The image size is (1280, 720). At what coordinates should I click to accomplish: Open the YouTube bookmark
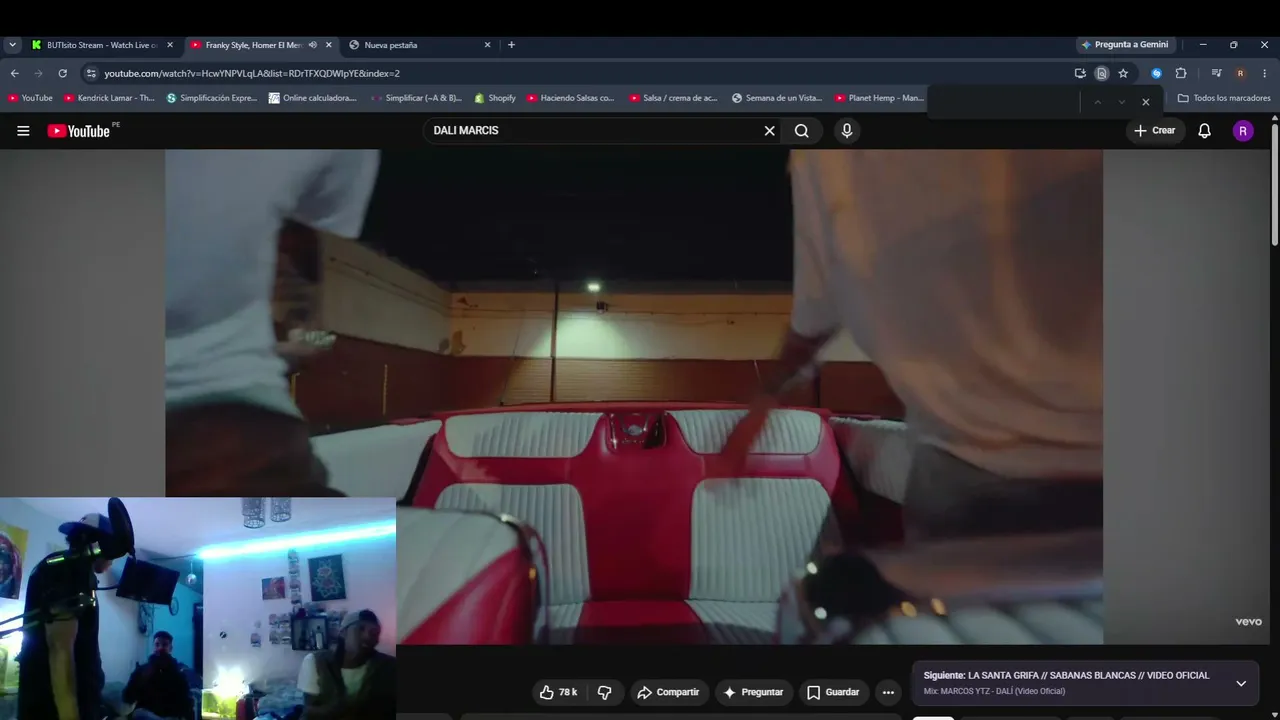30,98
